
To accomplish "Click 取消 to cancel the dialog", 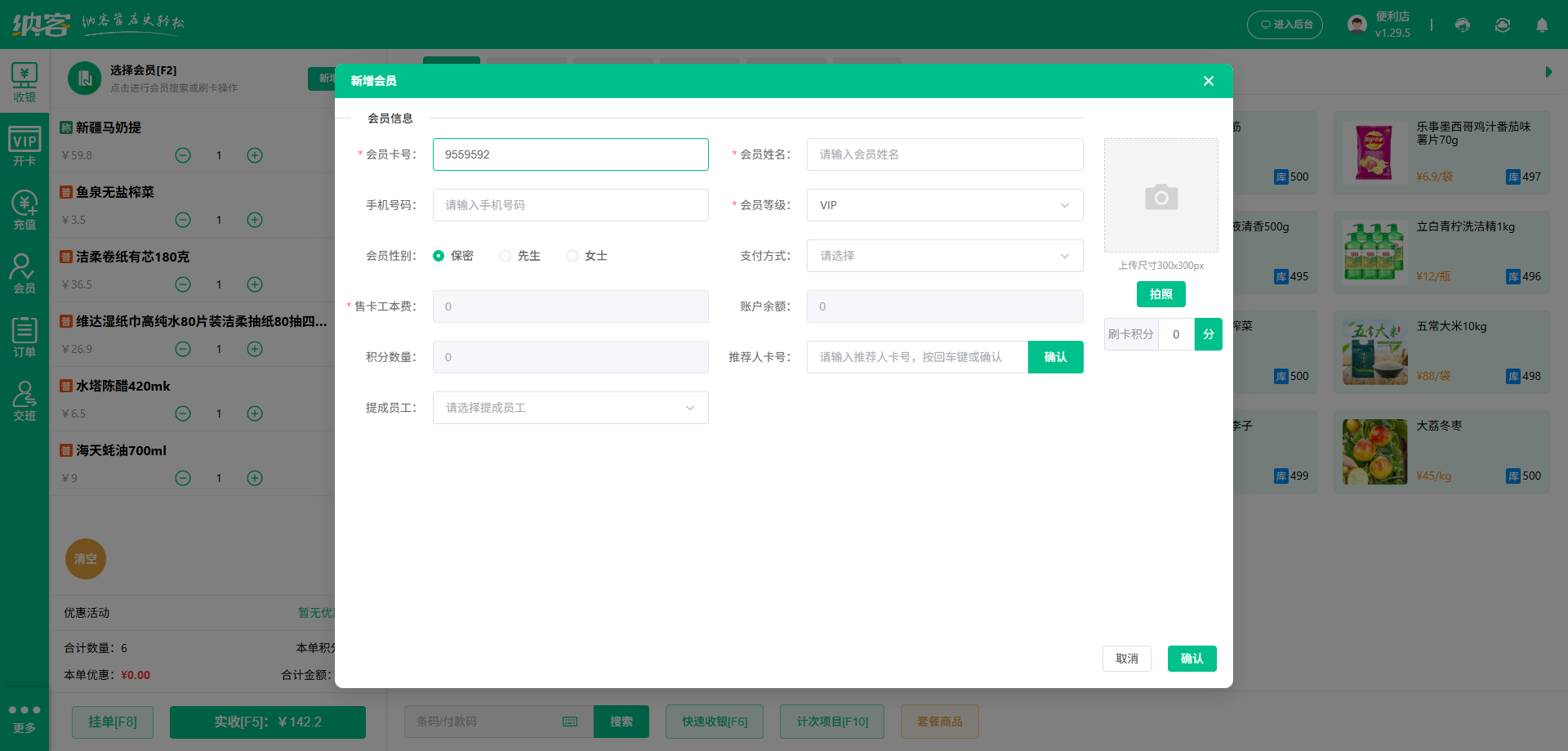I will 1126,659.
